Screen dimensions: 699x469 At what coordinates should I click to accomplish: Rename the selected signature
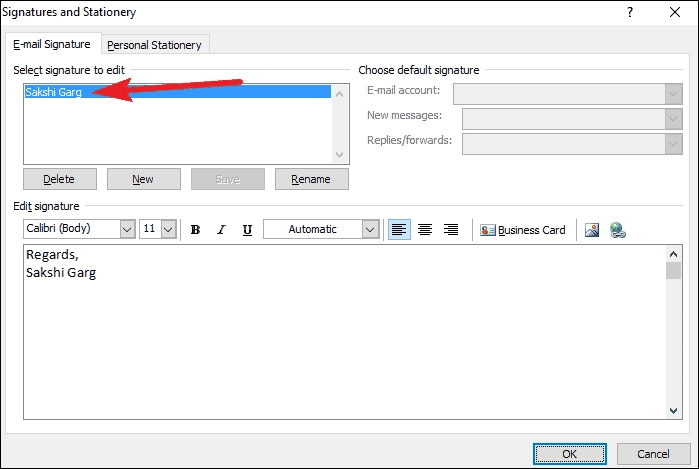310,179
